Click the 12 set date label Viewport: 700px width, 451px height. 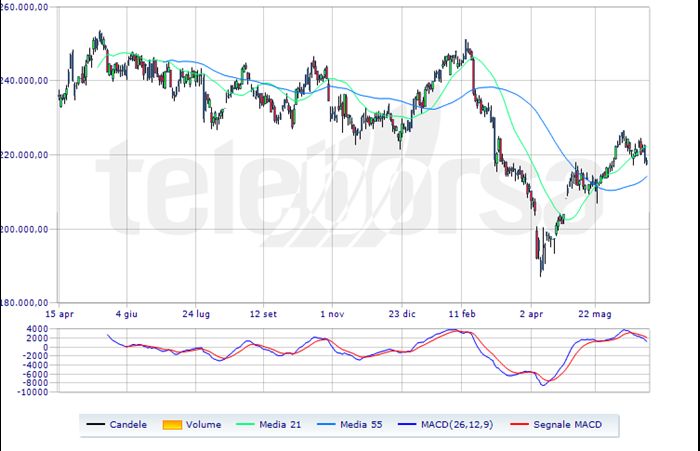pyautogui.click(x=263, y=314)
